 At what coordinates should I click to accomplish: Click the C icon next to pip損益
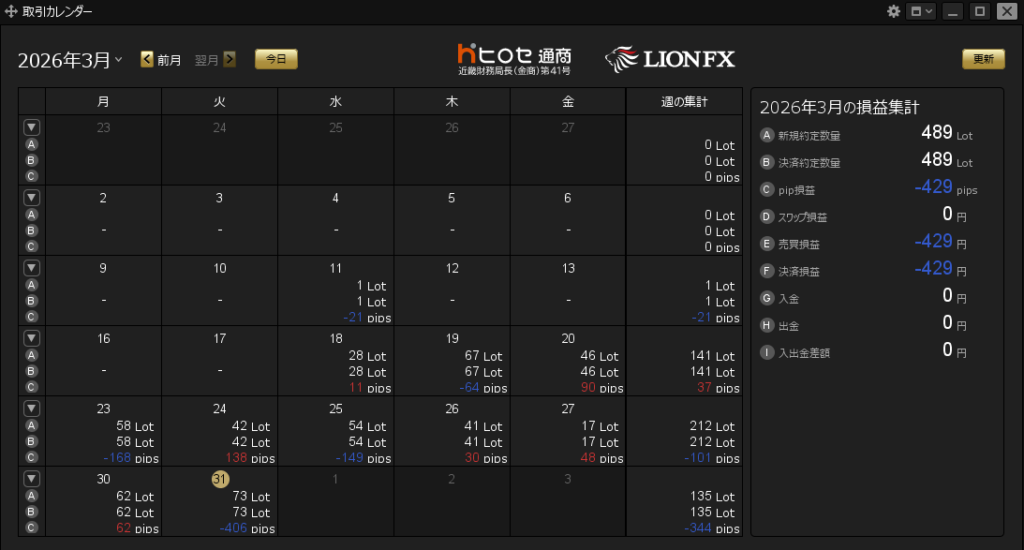click(x=768, y=189)
